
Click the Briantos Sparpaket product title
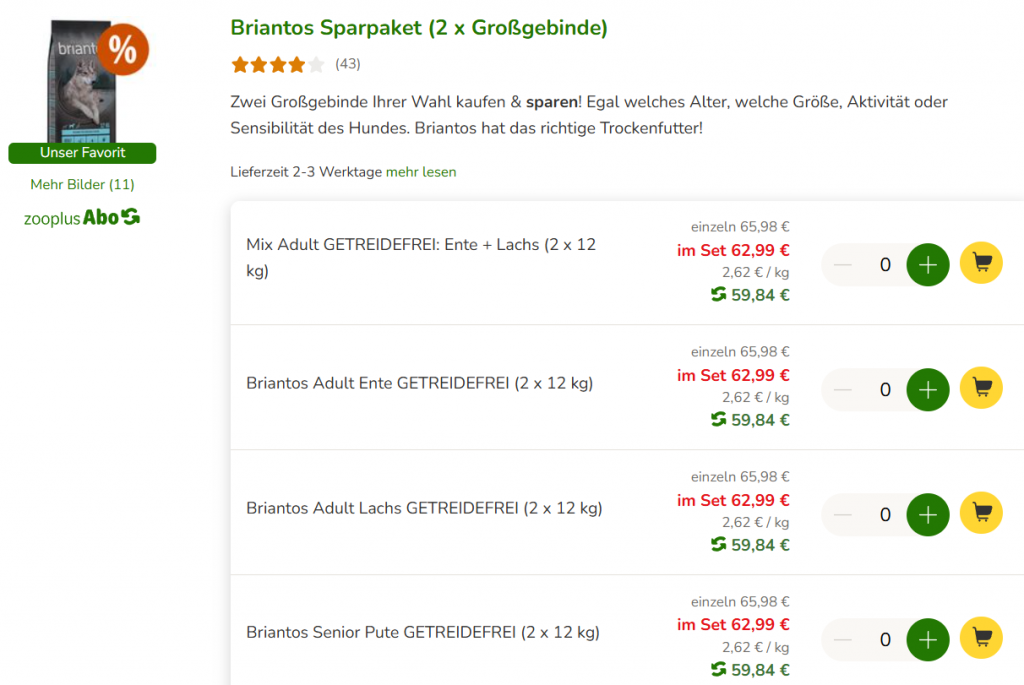click(x=419, y=28)
